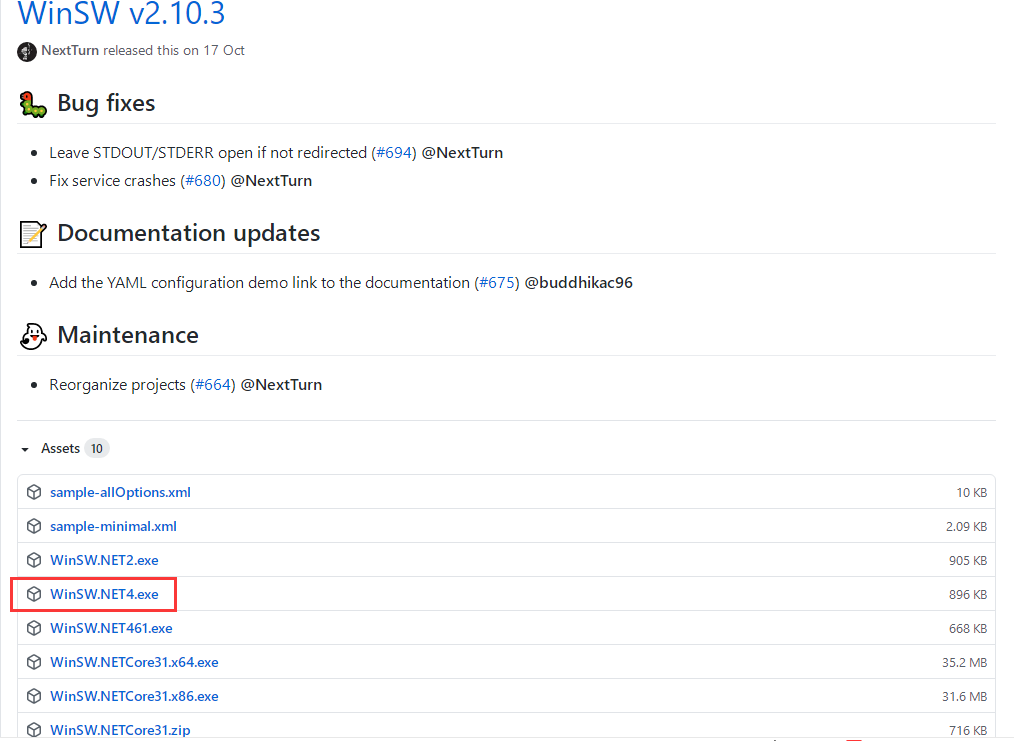Open pull request #680 link
The height and width of the screenshot is (741, 1014).
coord(203,180)
